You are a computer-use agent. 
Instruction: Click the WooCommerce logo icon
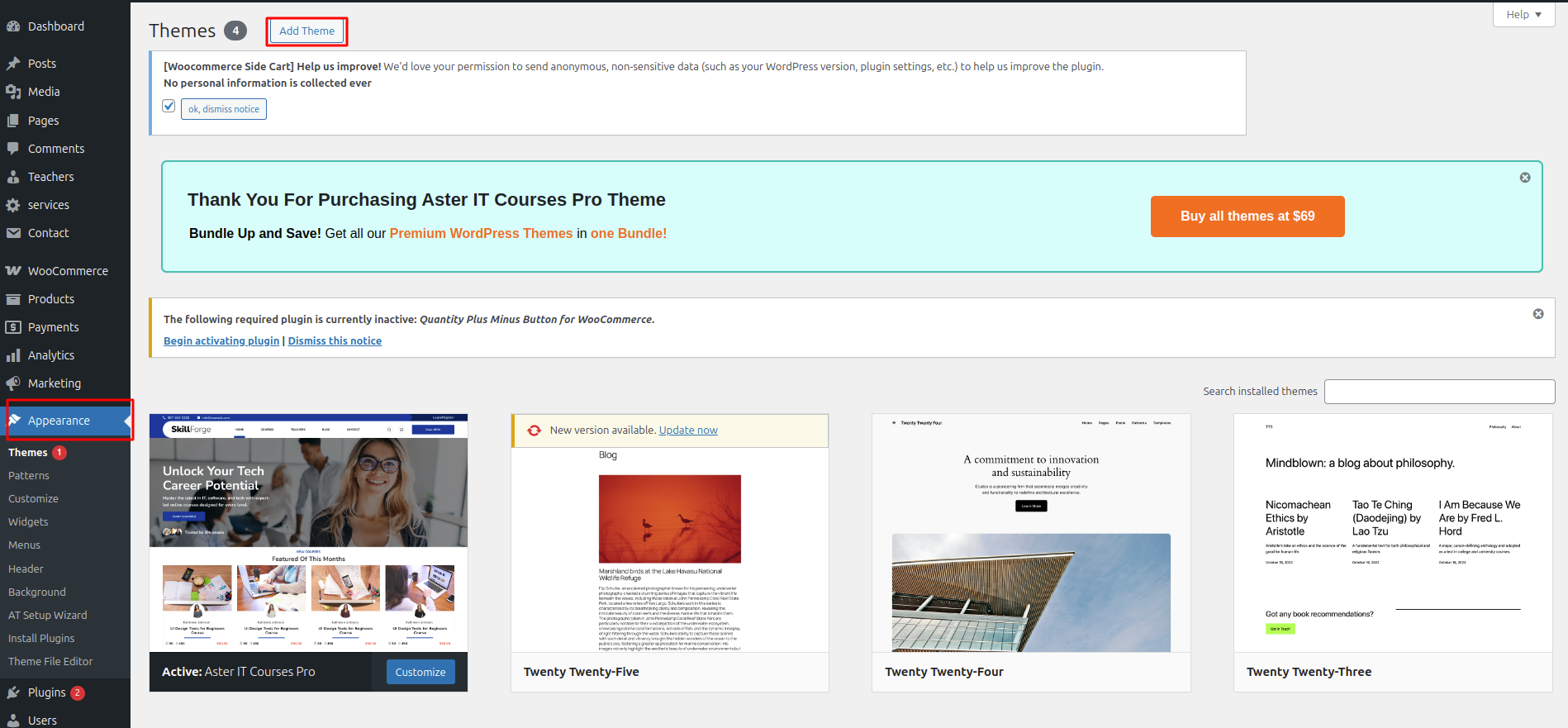pyautogui.click(x=13, y=271)
